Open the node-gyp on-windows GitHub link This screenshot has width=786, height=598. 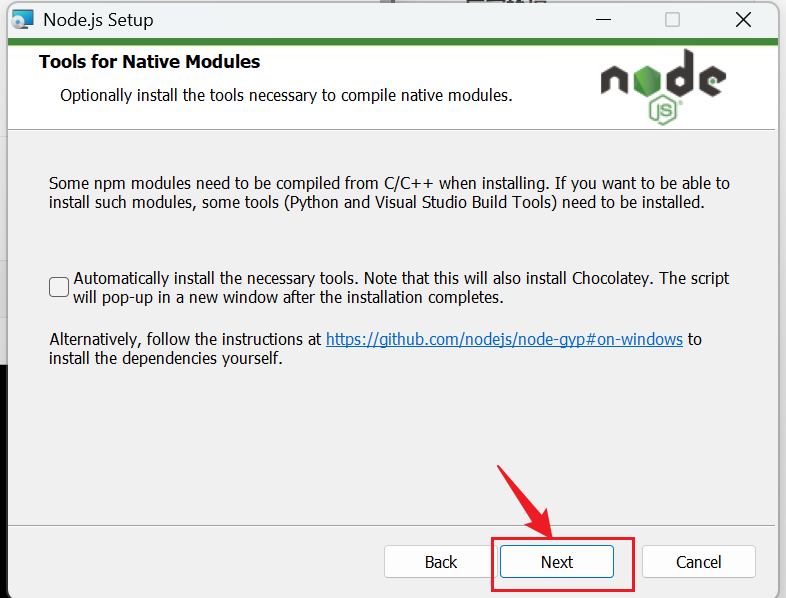504,339
